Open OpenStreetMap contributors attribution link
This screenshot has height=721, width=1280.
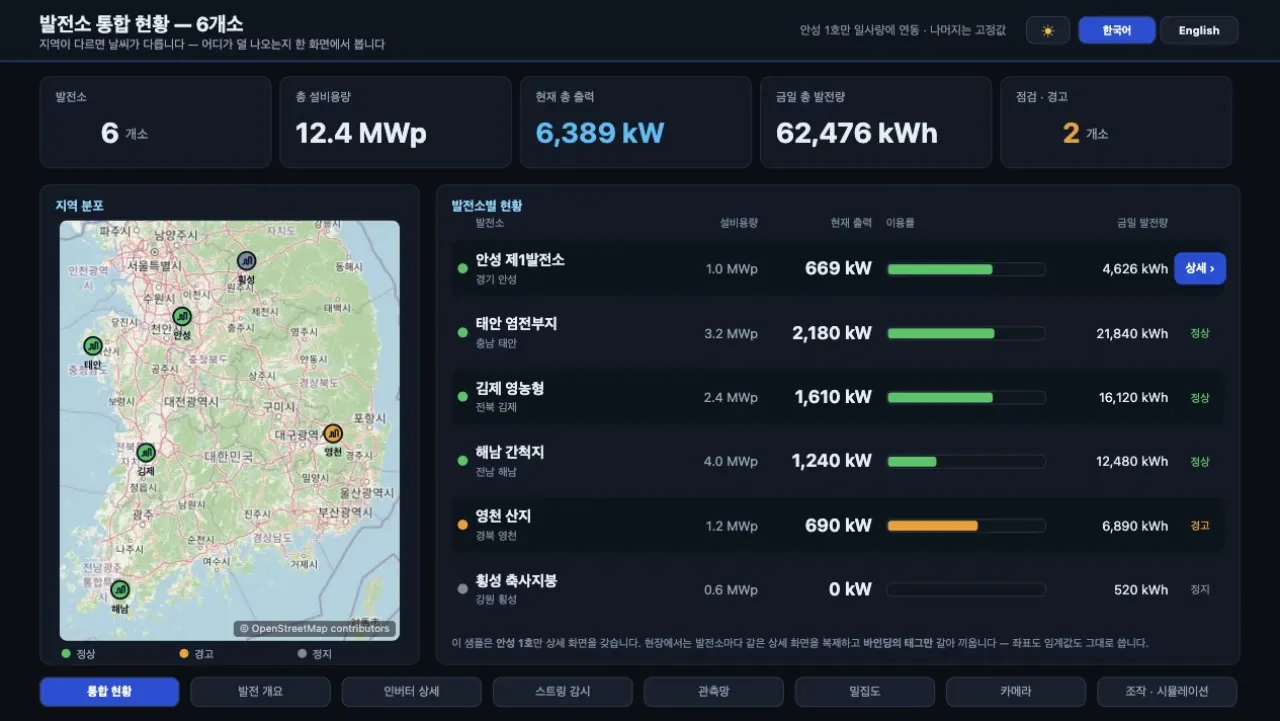tap(315, 629)
